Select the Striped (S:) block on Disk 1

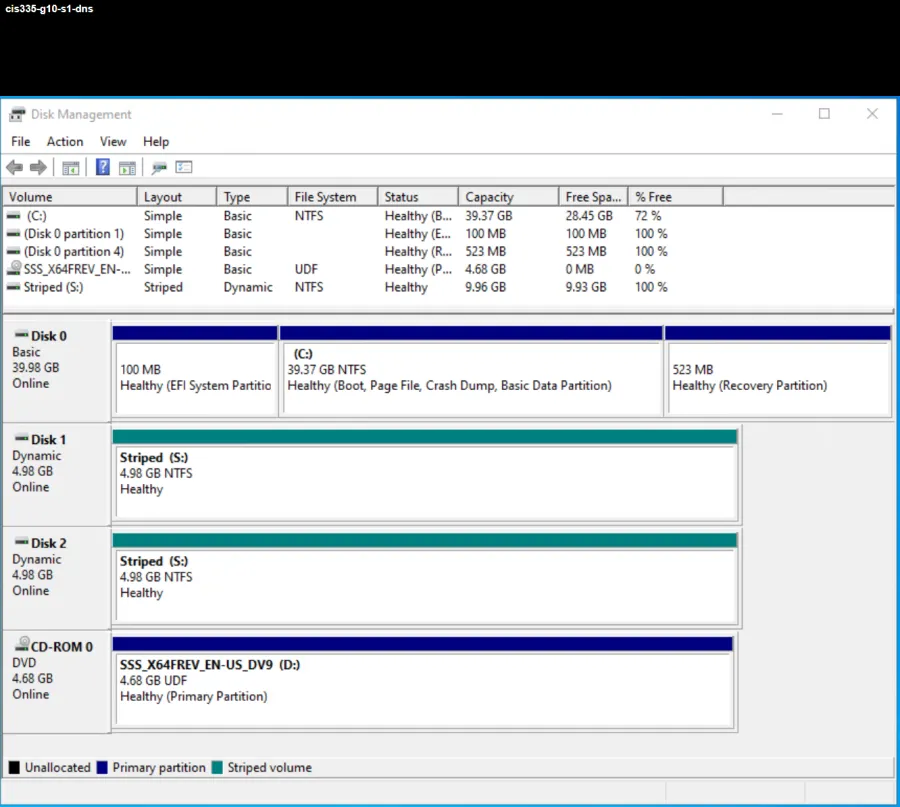tap(425, 476)
